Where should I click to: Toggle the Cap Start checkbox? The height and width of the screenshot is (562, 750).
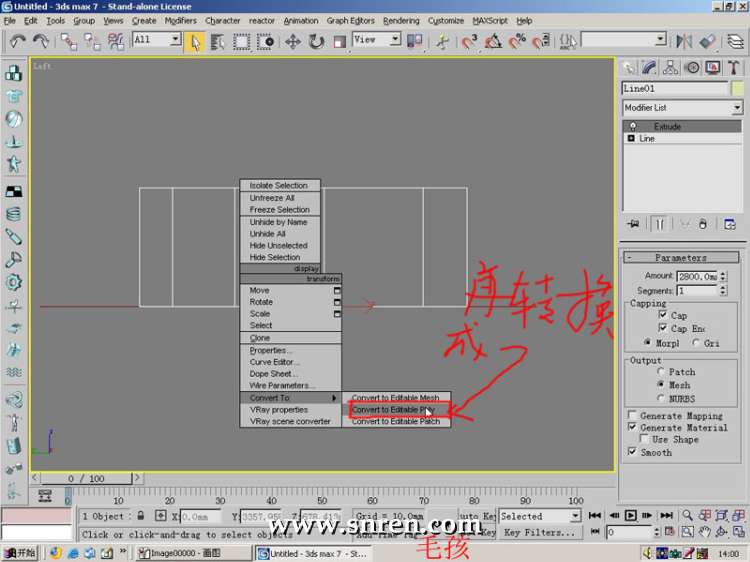[662, 314]
